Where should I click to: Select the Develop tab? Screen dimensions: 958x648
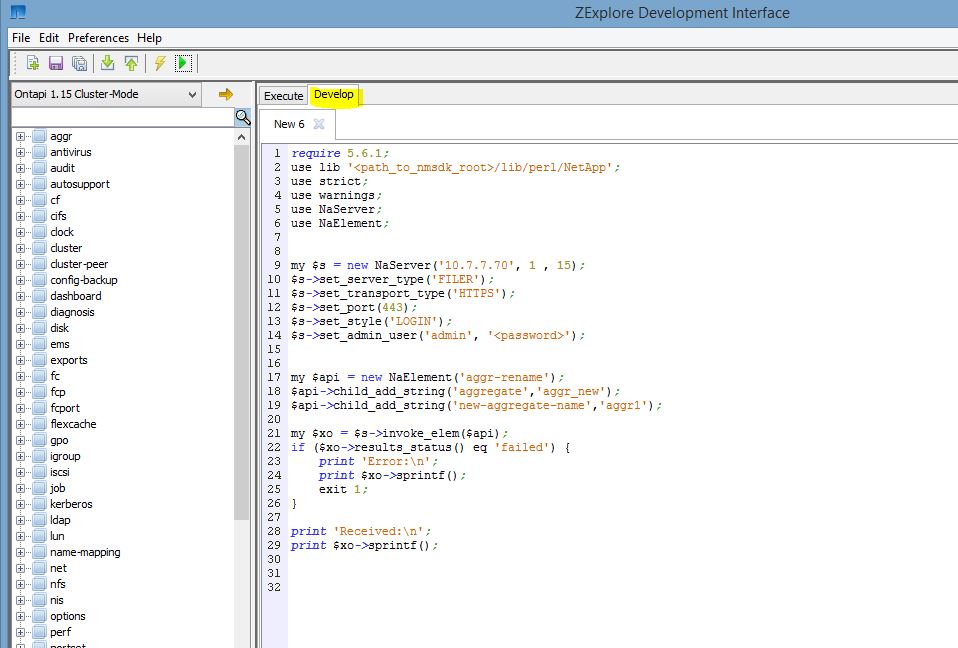[x=334, y=95]
